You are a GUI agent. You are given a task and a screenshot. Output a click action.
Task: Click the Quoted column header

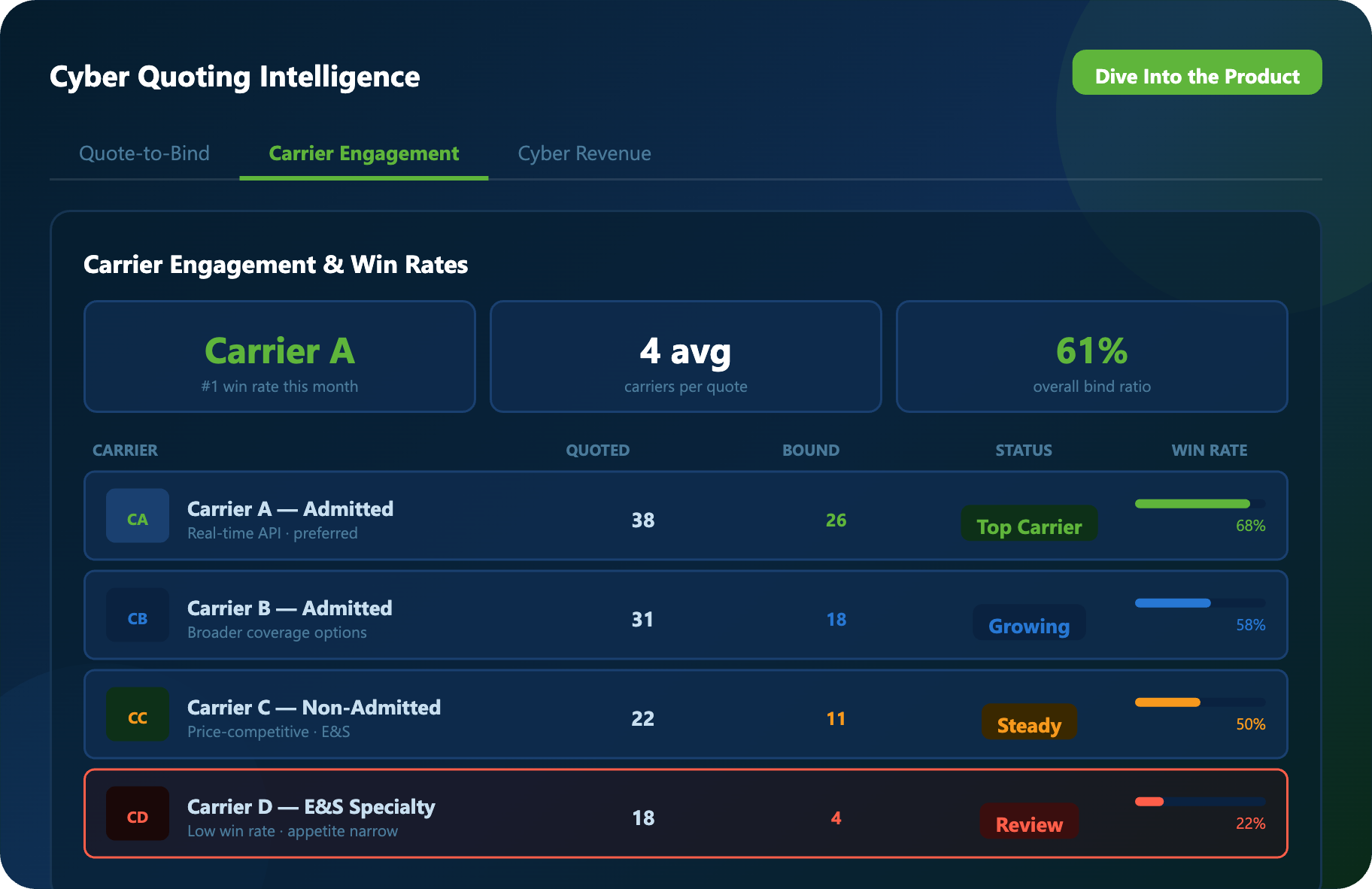point(597,451)
